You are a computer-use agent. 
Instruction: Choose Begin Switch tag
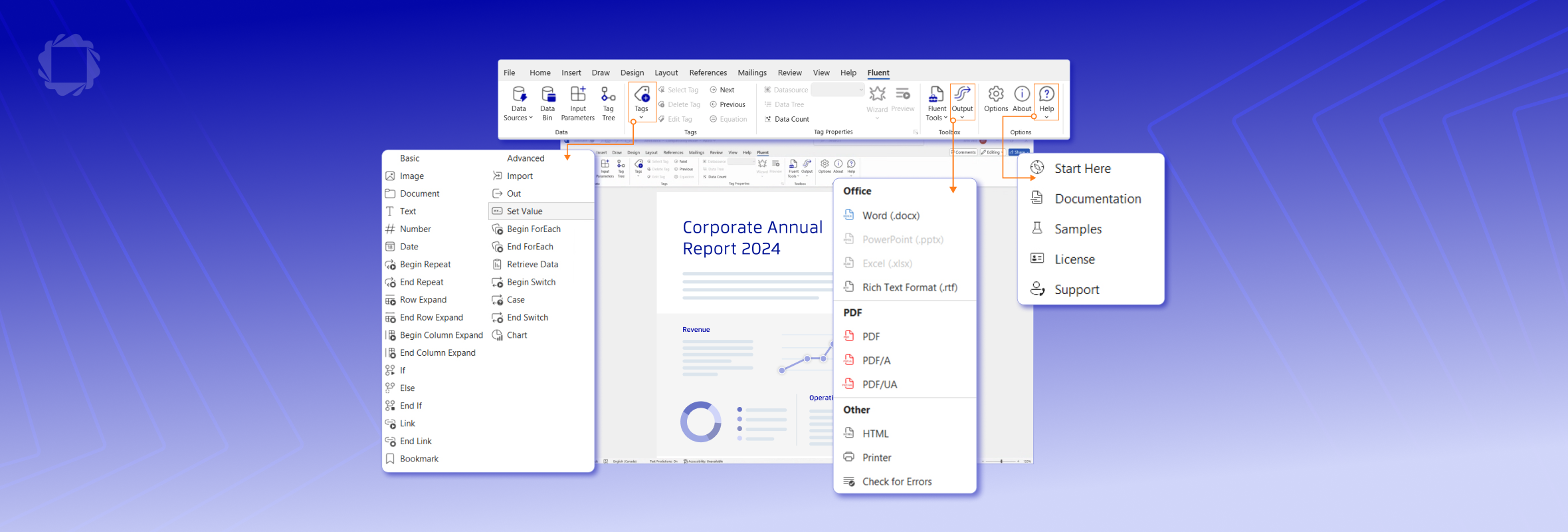pos(524,282)
